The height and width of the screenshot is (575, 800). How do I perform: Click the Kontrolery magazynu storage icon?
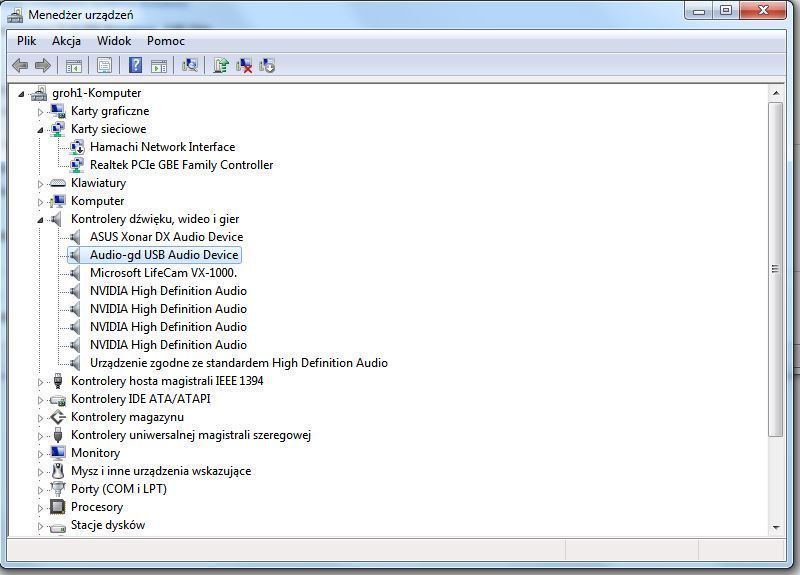58,417
